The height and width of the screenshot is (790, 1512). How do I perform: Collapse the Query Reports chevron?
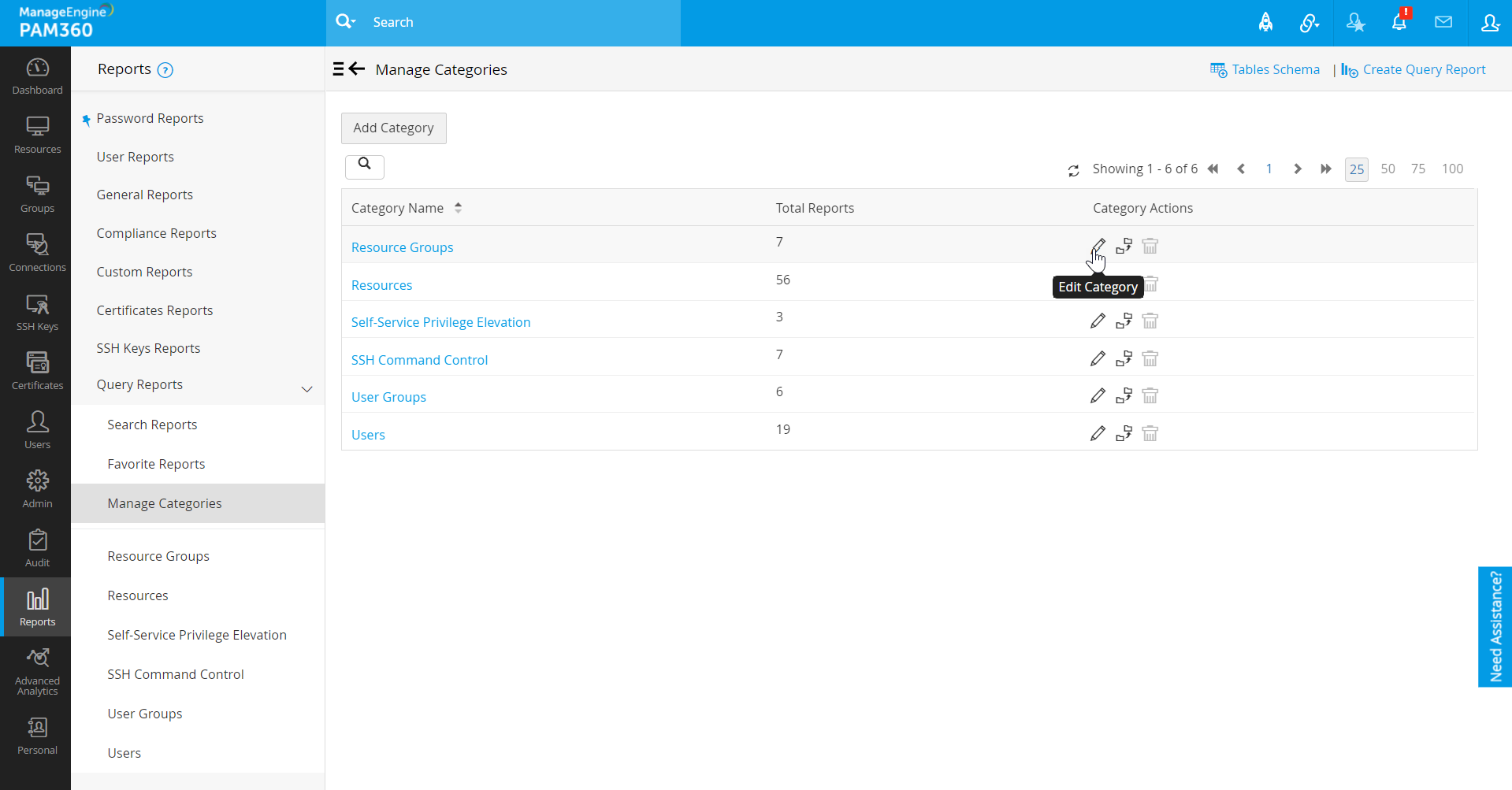click(307, 389)
